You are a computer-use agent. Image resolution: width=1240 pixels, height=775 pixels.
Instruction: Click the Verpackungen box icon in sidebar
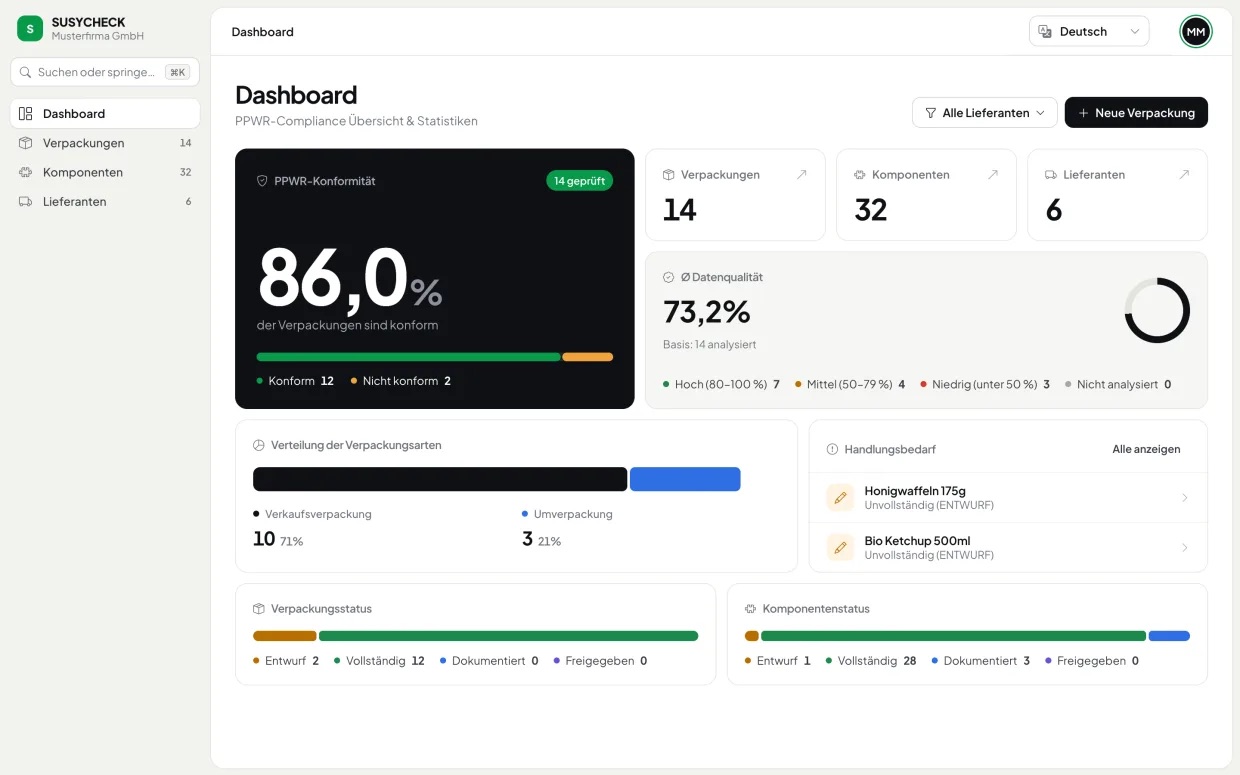(x=26, y=143)
